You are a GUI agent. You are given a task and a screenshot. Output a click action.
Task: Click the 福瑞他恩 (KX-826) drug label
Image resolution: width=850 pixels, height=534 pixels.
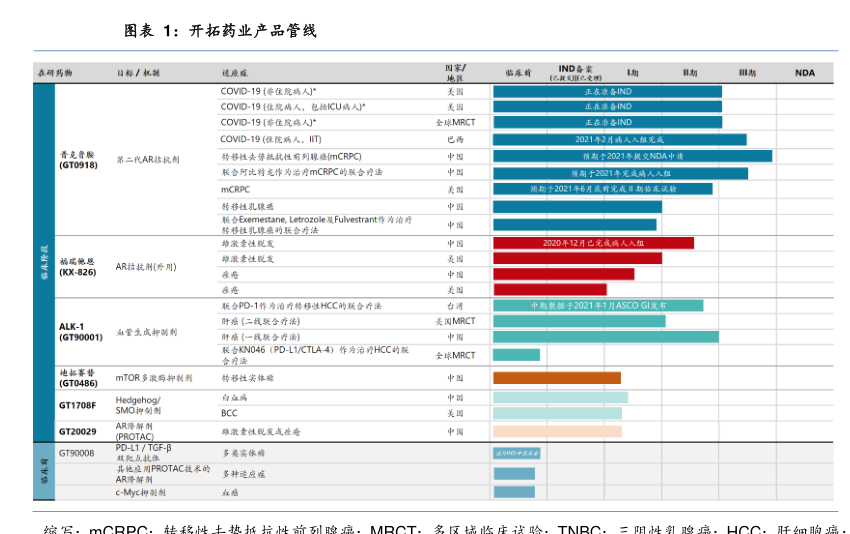[78, 266]
